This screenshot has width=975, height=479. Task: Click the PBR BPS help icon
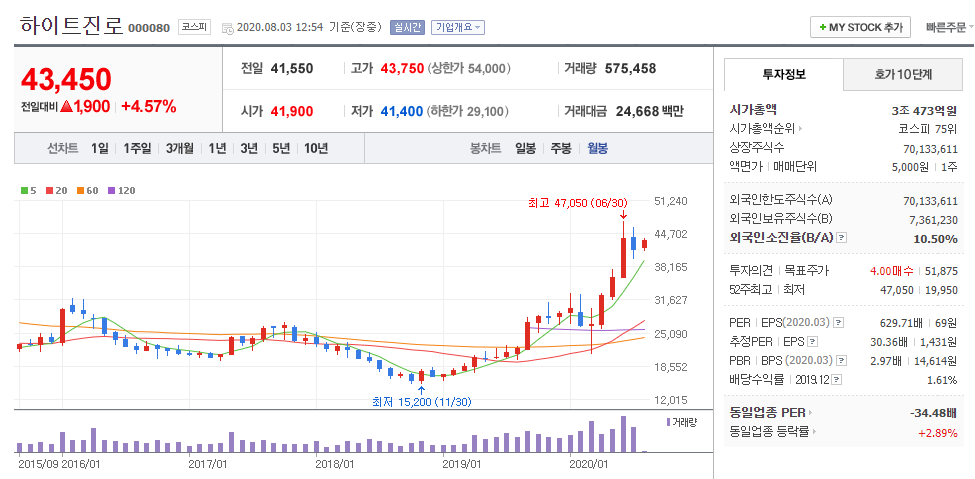(840, 360)
